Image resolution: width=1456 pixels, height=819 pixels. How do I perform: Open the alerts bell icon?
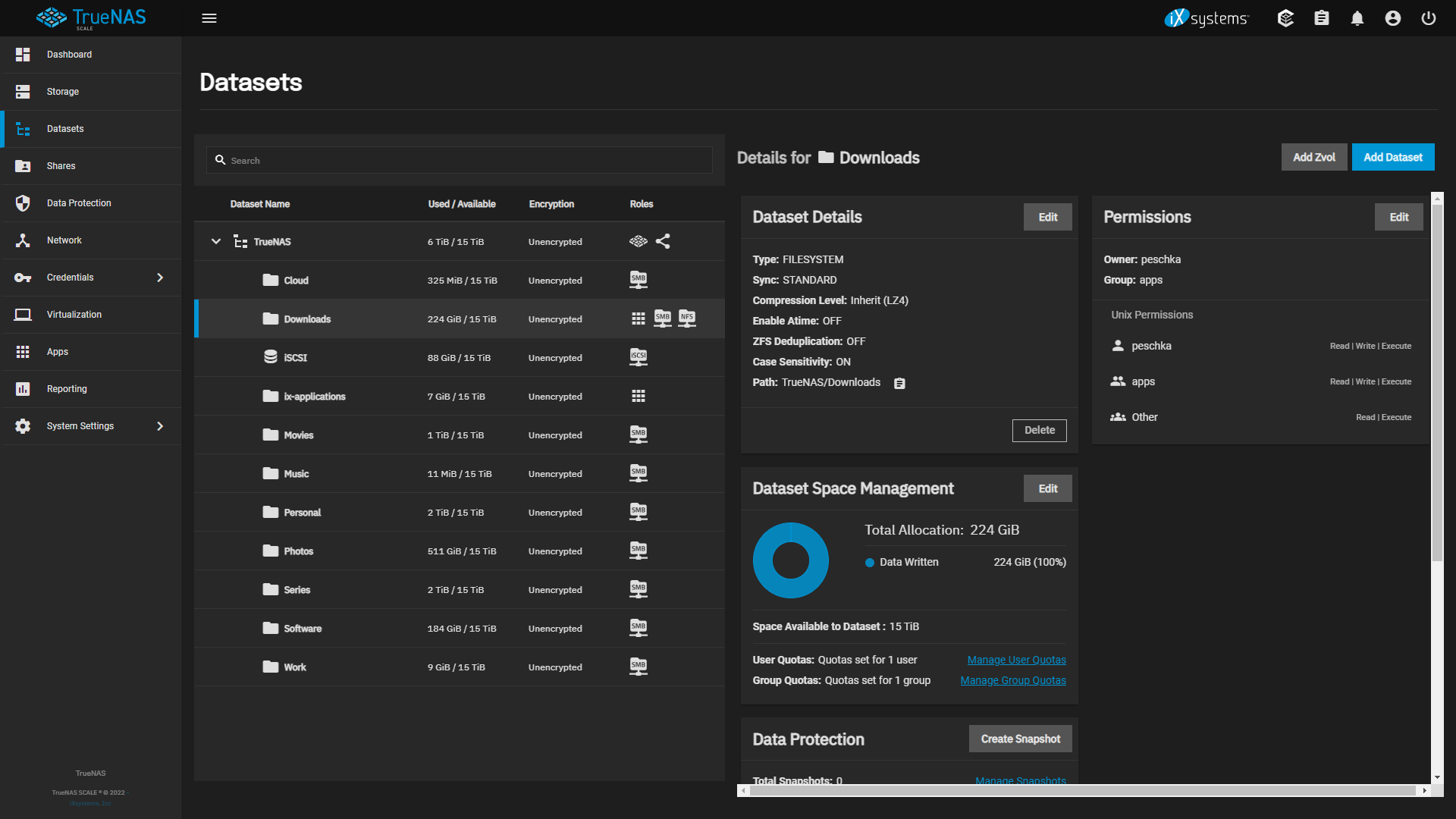(1357, 18)
